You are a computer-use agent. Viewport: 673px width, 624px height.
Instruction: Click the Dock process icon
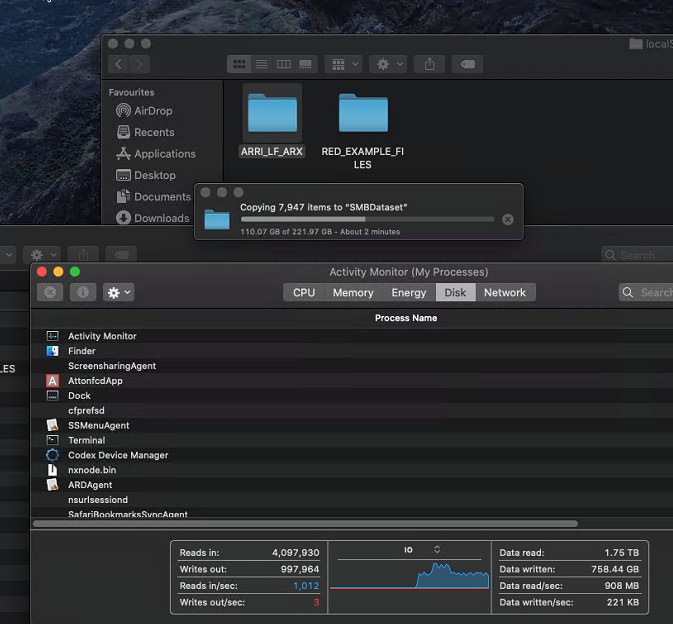point(52,396)
